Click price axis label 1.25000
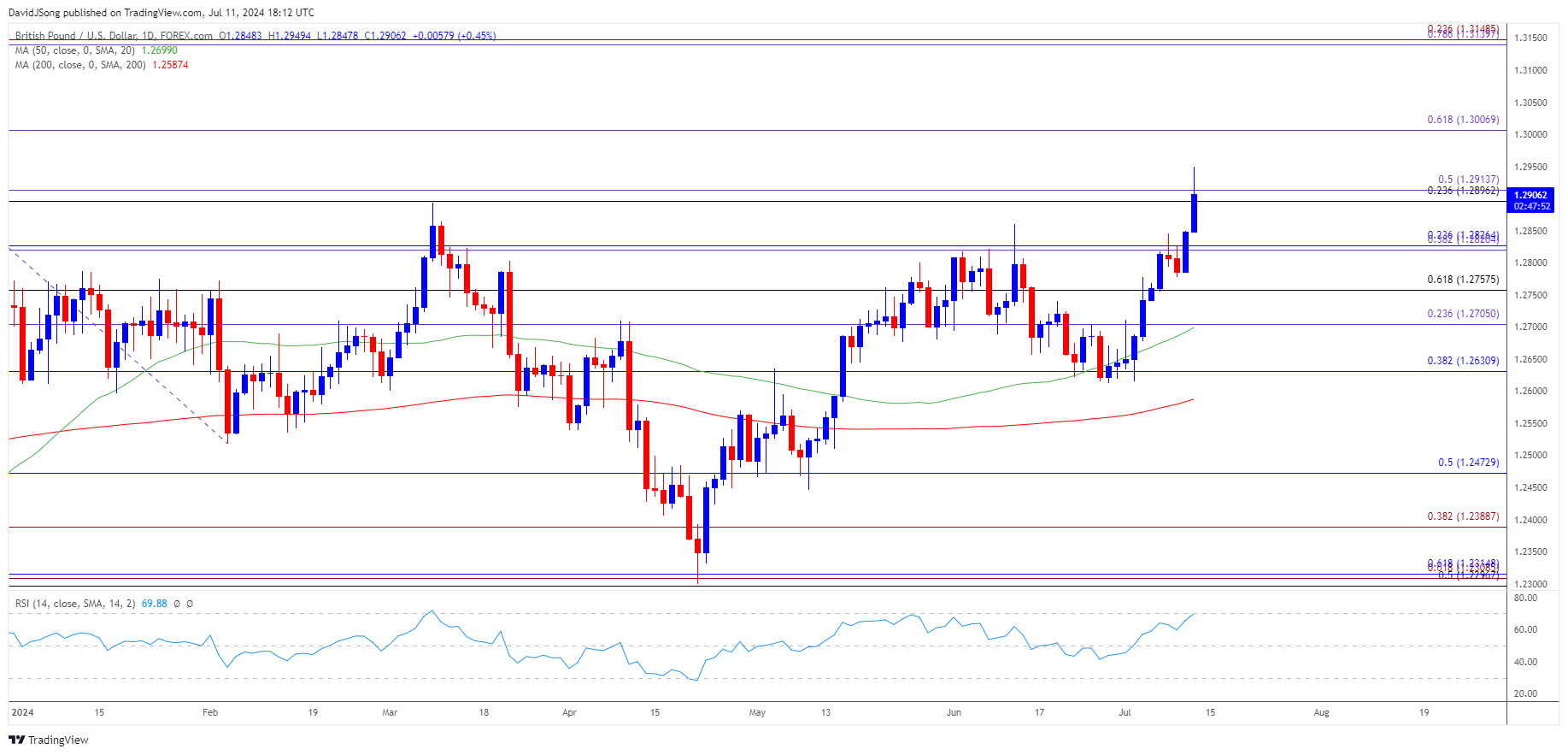 (x=1530, y=456)
